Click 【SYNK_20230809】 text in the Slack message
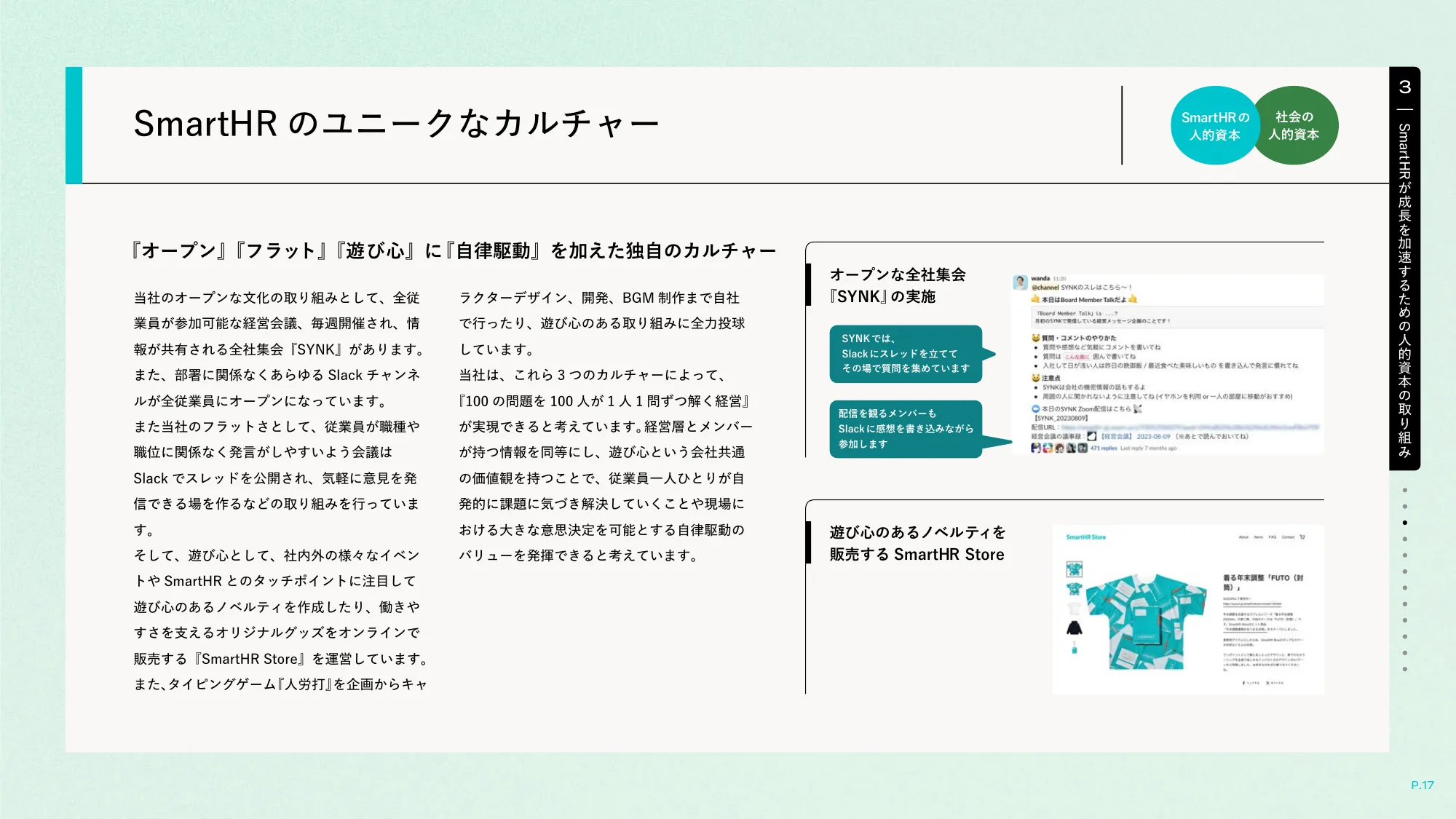Image resolution: width=1456 pixels, height=819 pixels. 1061,419
